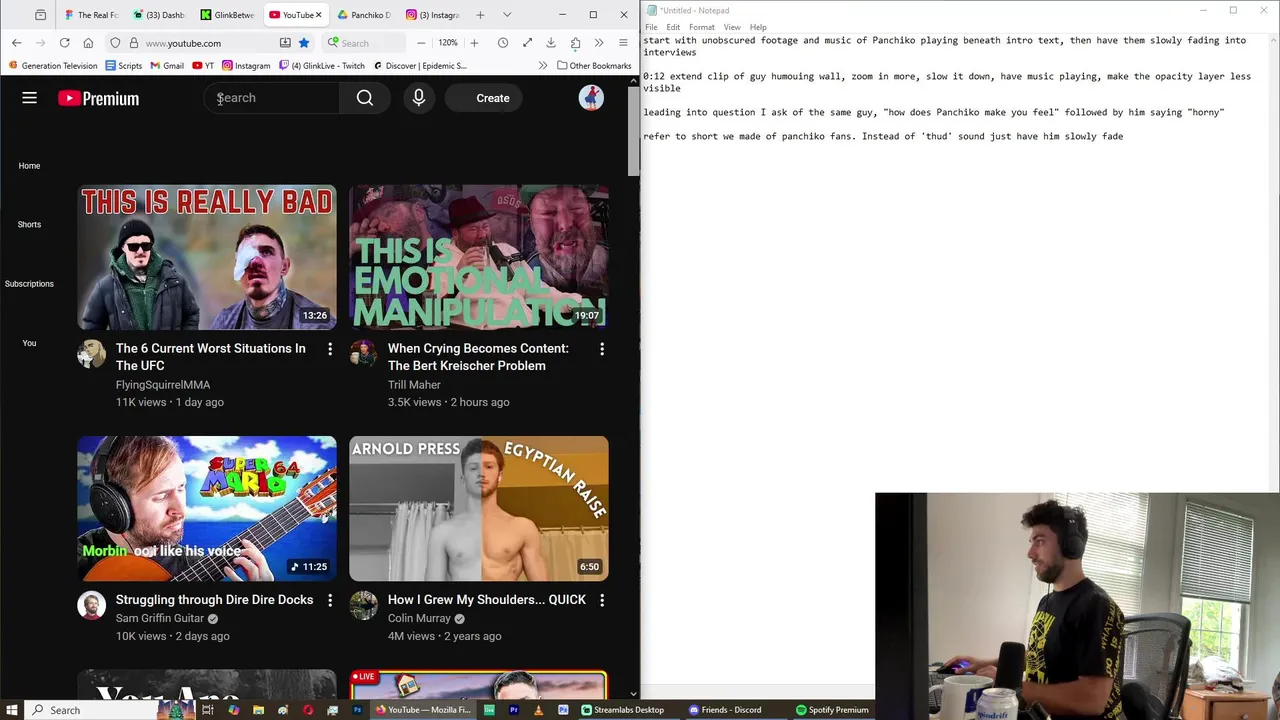The image size is (1280, 720).
Task: Open the Super Mario 64 guitar thumbnail
Action: click(207, 508)
